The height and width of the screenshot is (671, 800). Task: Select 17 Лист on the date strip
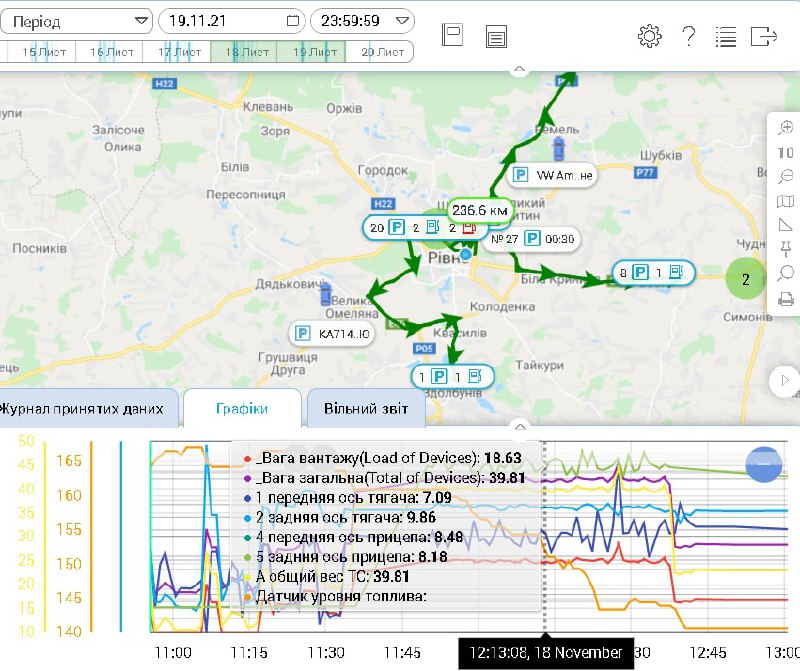179,52
